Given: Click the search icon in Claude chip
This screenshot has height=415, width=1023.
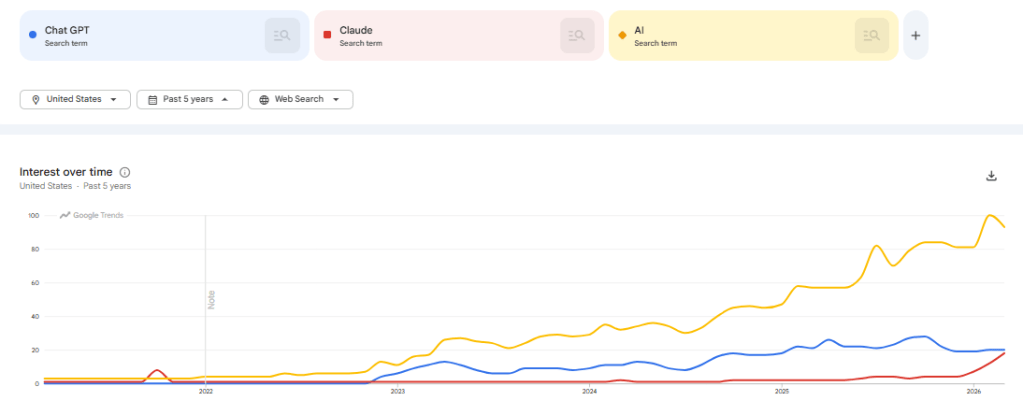Looking at the screenshot, I should (x=576, y=36).
